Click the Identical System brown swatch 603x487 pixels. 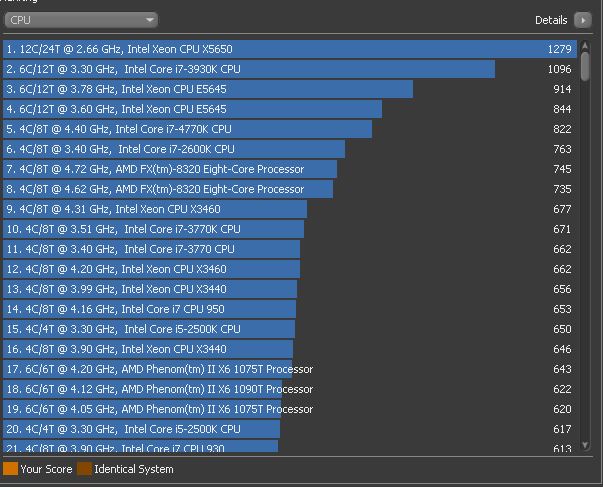[84, 469]
